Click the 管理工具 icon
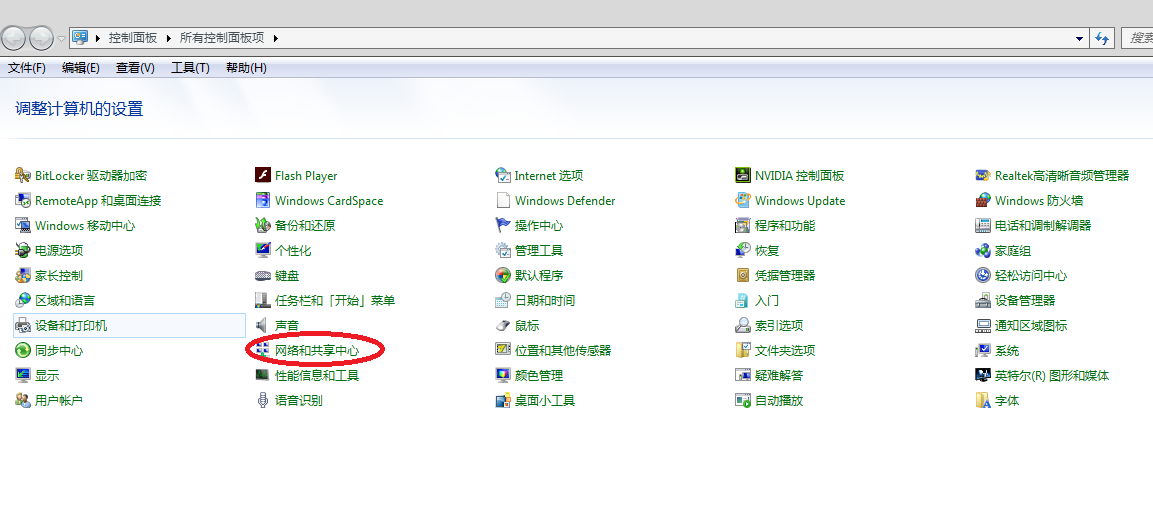Viewport: 1153px width, 515px height. coord(503,250)
